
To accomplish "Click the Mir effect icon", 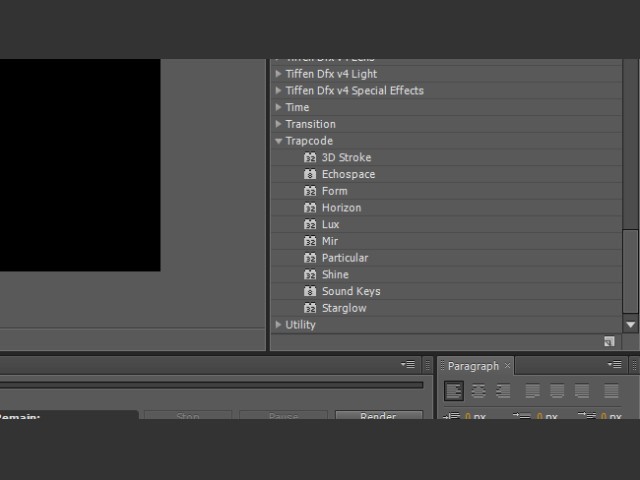I will (x=310, y=241).
